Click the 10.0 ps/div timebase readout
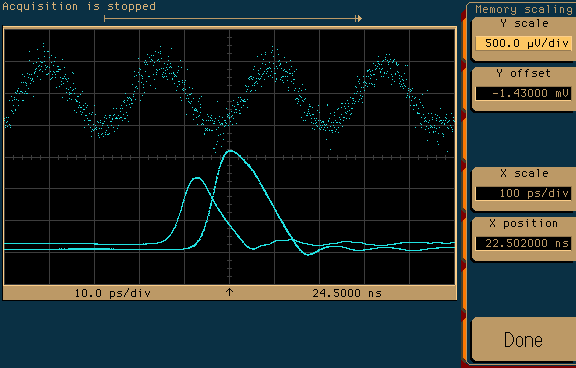The width and height of the screenshot is (576, 368). [x=112, y=293]
